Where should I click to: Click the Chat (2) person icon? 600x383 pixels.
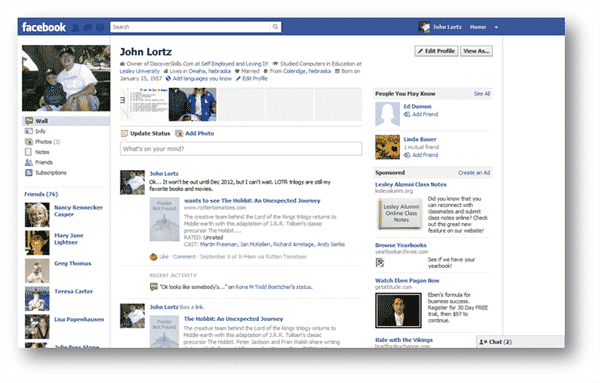tap(483, 342)
